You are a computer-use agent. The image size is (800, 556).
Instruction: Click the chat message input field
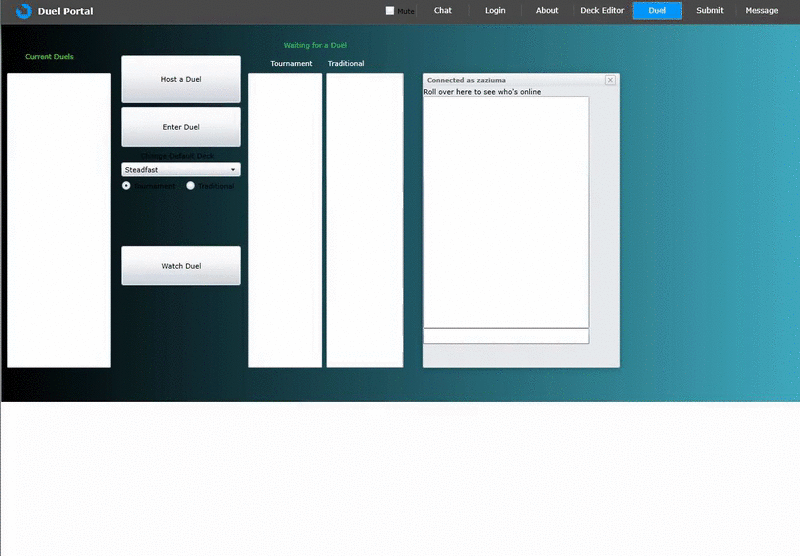pos(506,336)
